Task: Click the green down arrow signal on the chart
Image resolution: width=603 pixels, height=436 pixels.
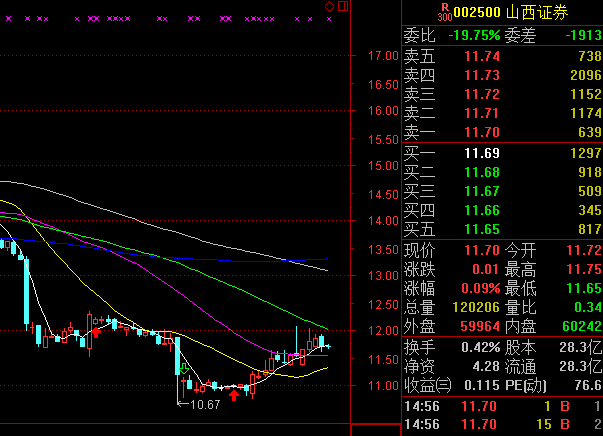Action: coord(184,368)
